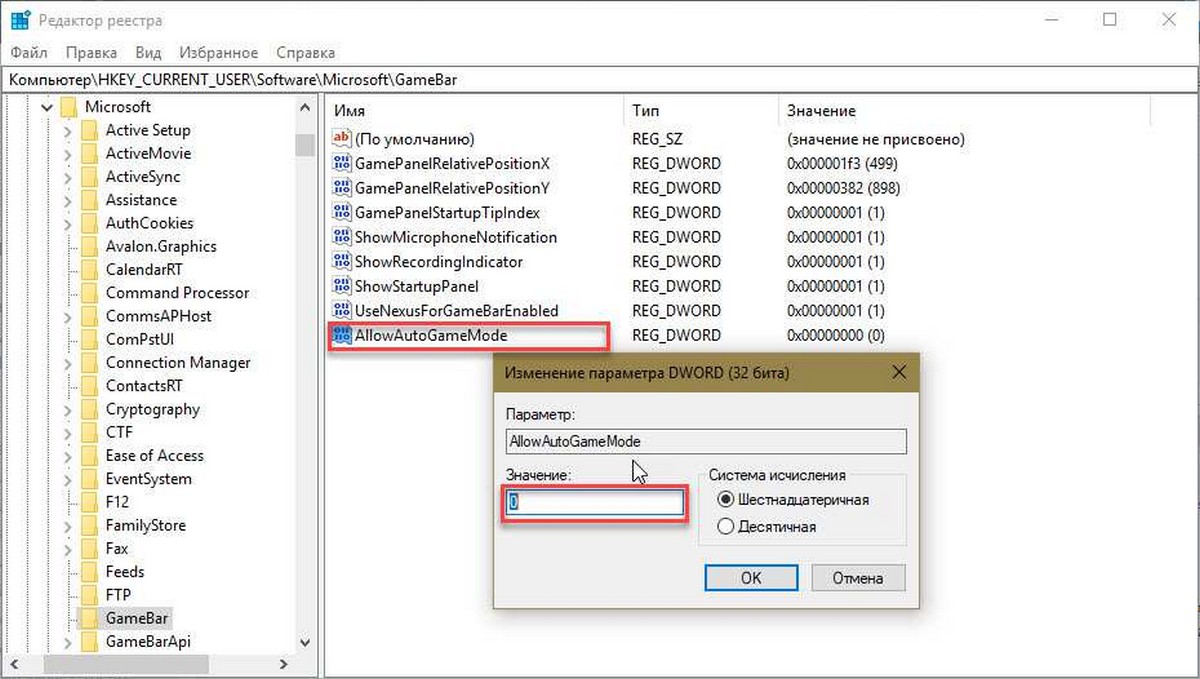This screenshot has width=1200, height=679.
Task: Click the Avalon.Graphics folder icon
Action: (x=89, y=246)
